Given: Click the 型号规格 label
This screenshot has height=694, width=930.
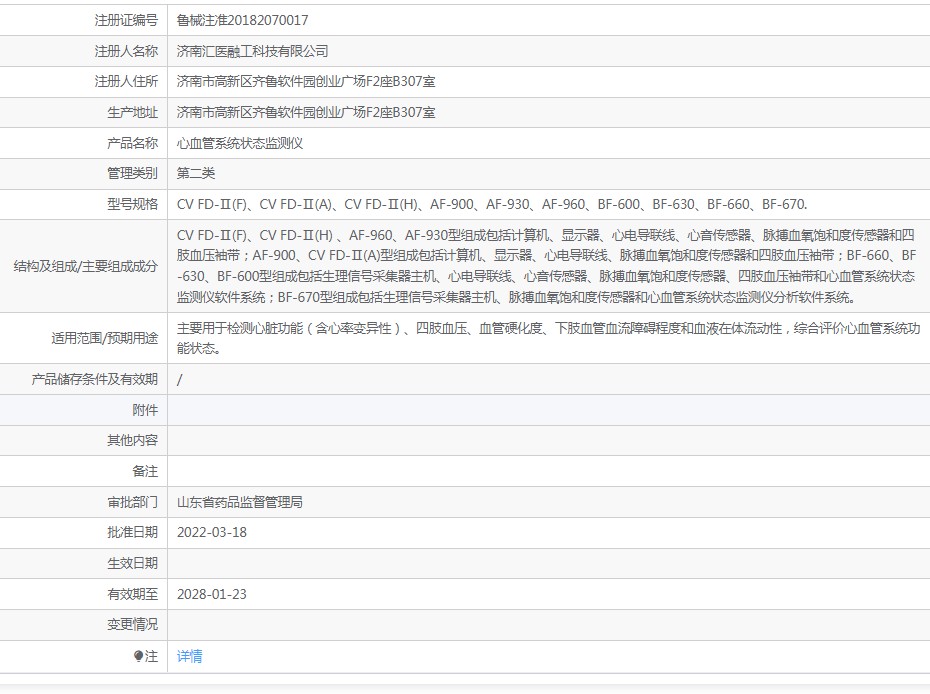Looking at the screenshot, I should (x=133, y=204).
